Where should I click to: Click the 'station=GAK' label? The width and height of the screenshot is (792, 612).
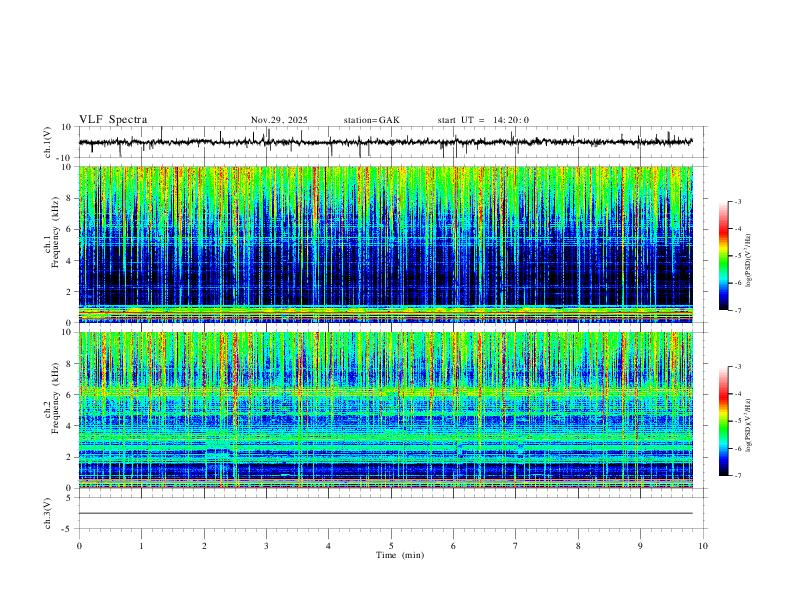point(371,120)
